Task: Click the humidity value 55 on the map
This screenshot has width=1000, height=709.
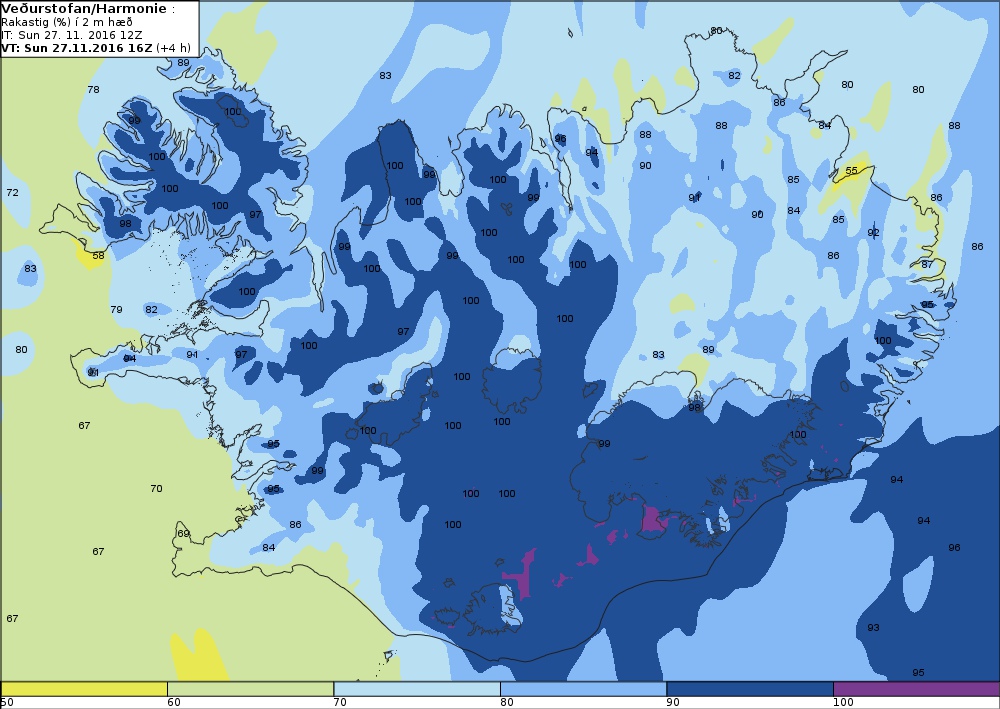Action: point(851,171)
